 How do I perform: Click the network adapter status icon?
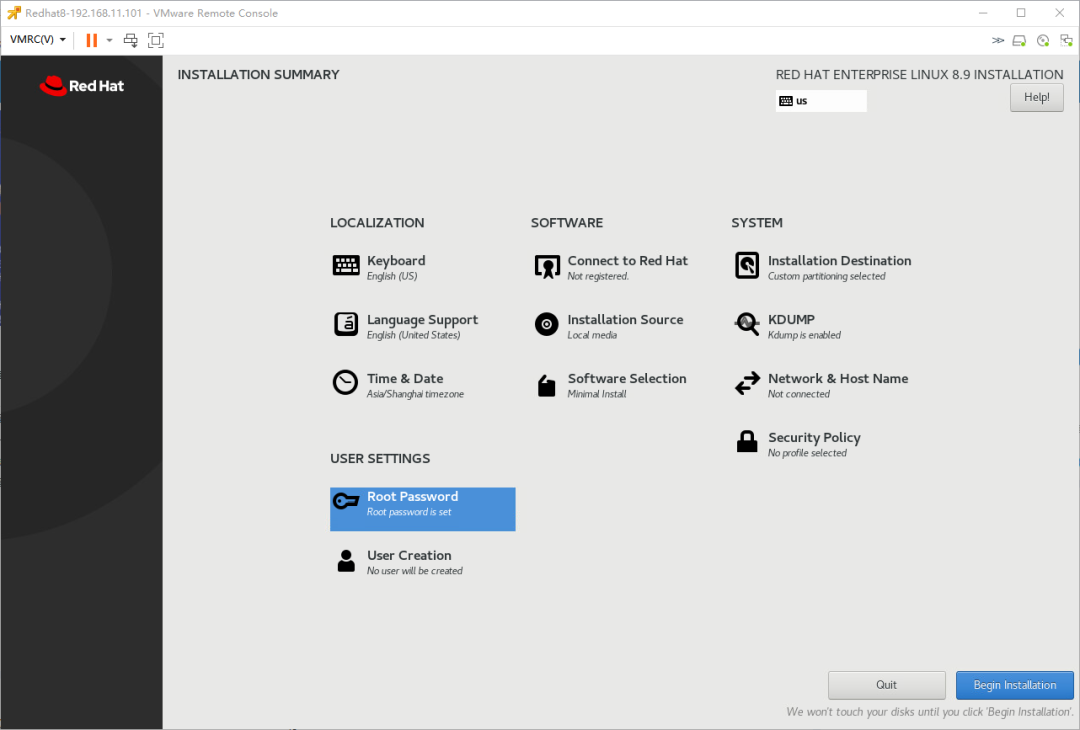(x=1066, y=41)
